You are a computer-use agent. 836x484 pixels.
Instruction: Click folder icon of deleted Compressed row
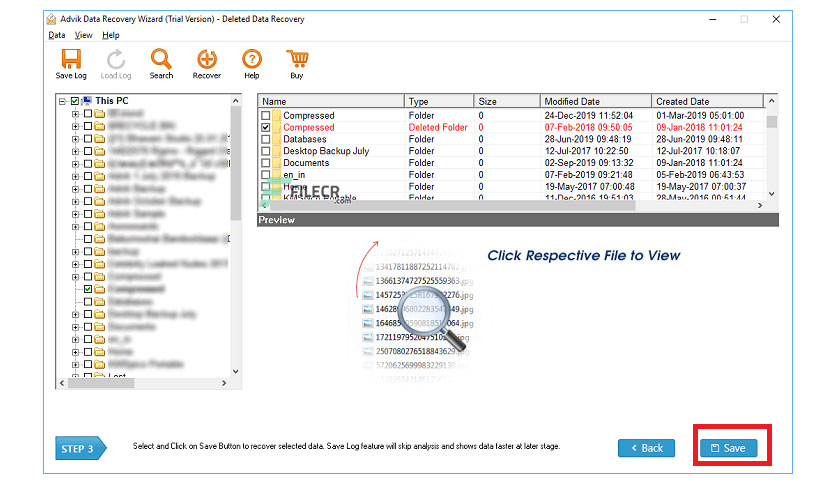pyautogui.click(x=277, y=127)
